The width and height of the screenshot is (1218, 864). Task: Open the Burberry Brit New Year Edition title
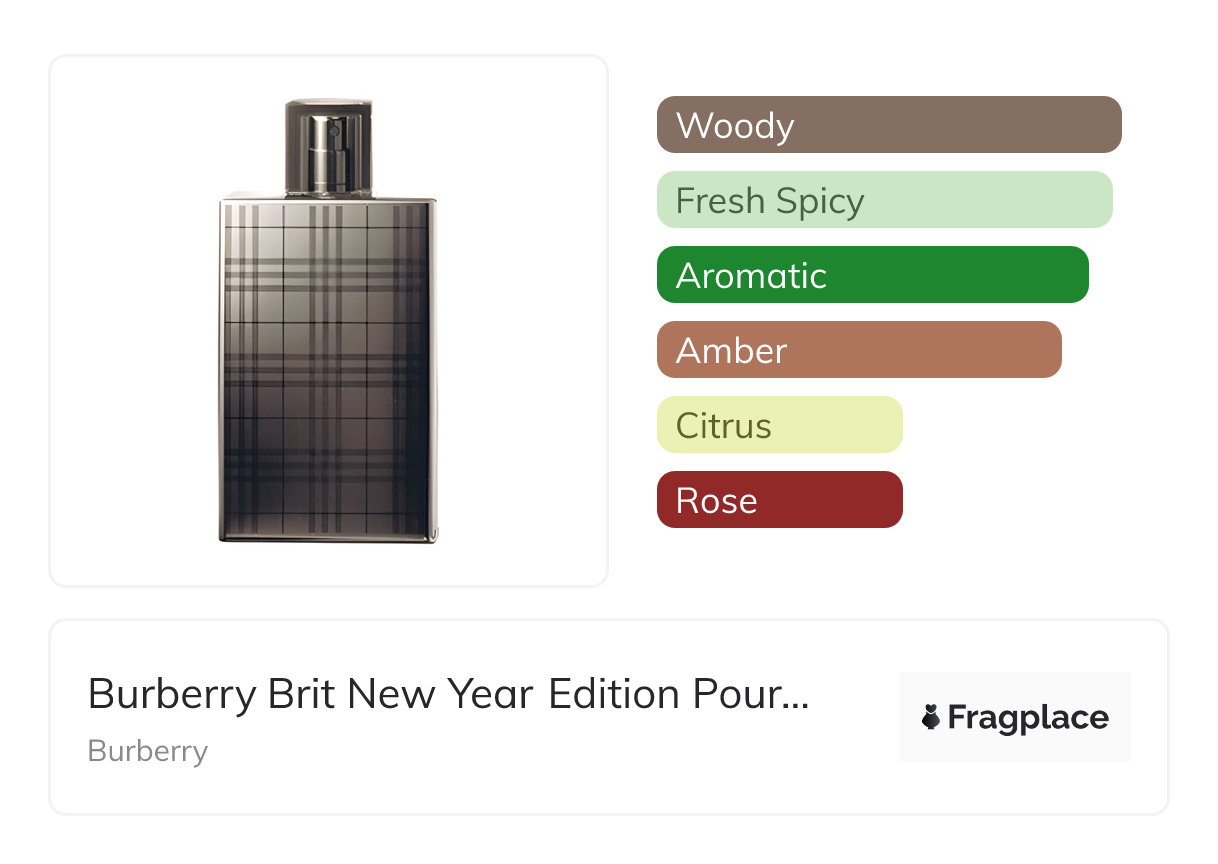point(440,694)
